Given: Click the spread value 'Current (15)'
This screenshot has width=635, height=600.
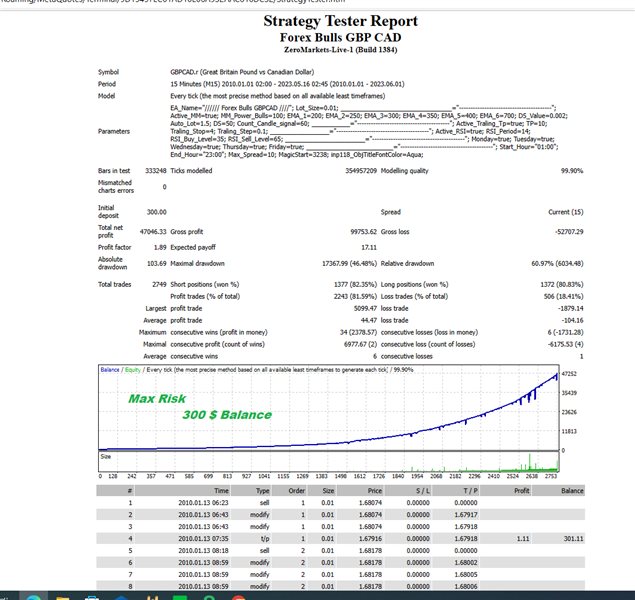Looking at the screenshot, I should [566, 212].
